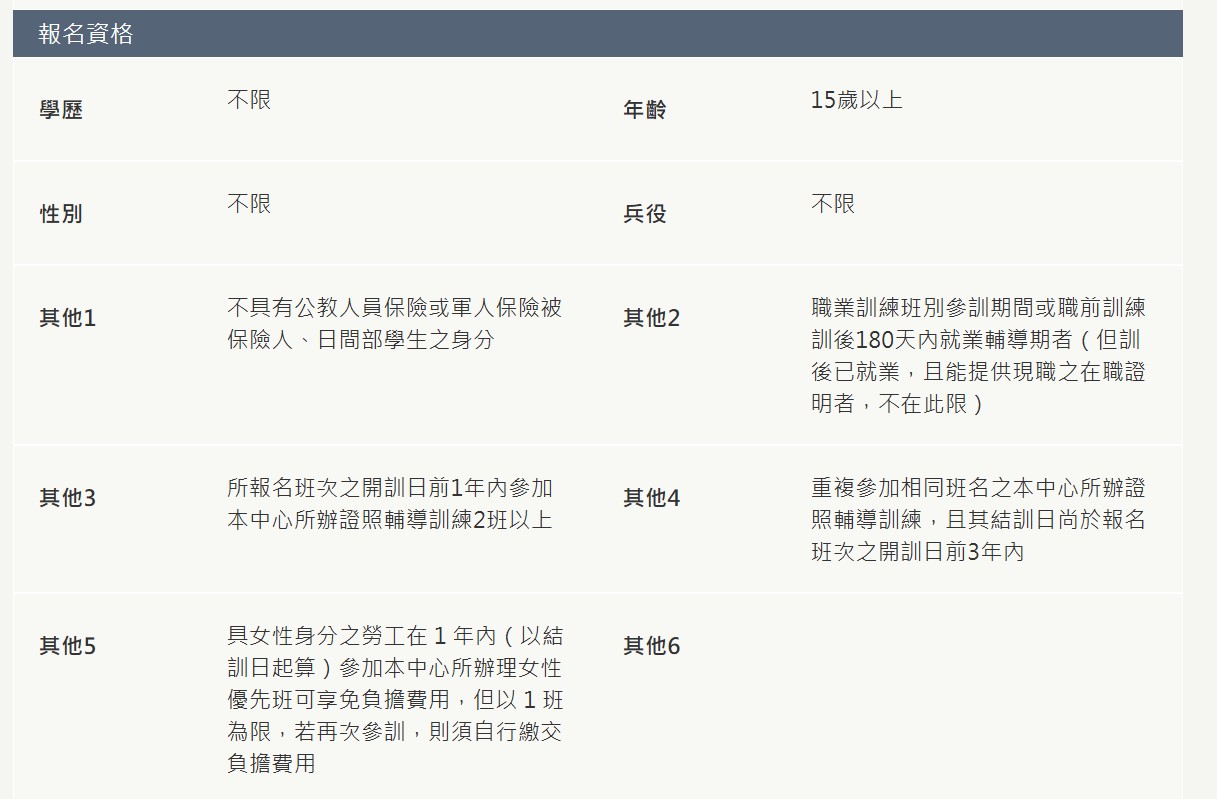Click the 其他2 row label

tap(651, 318)
